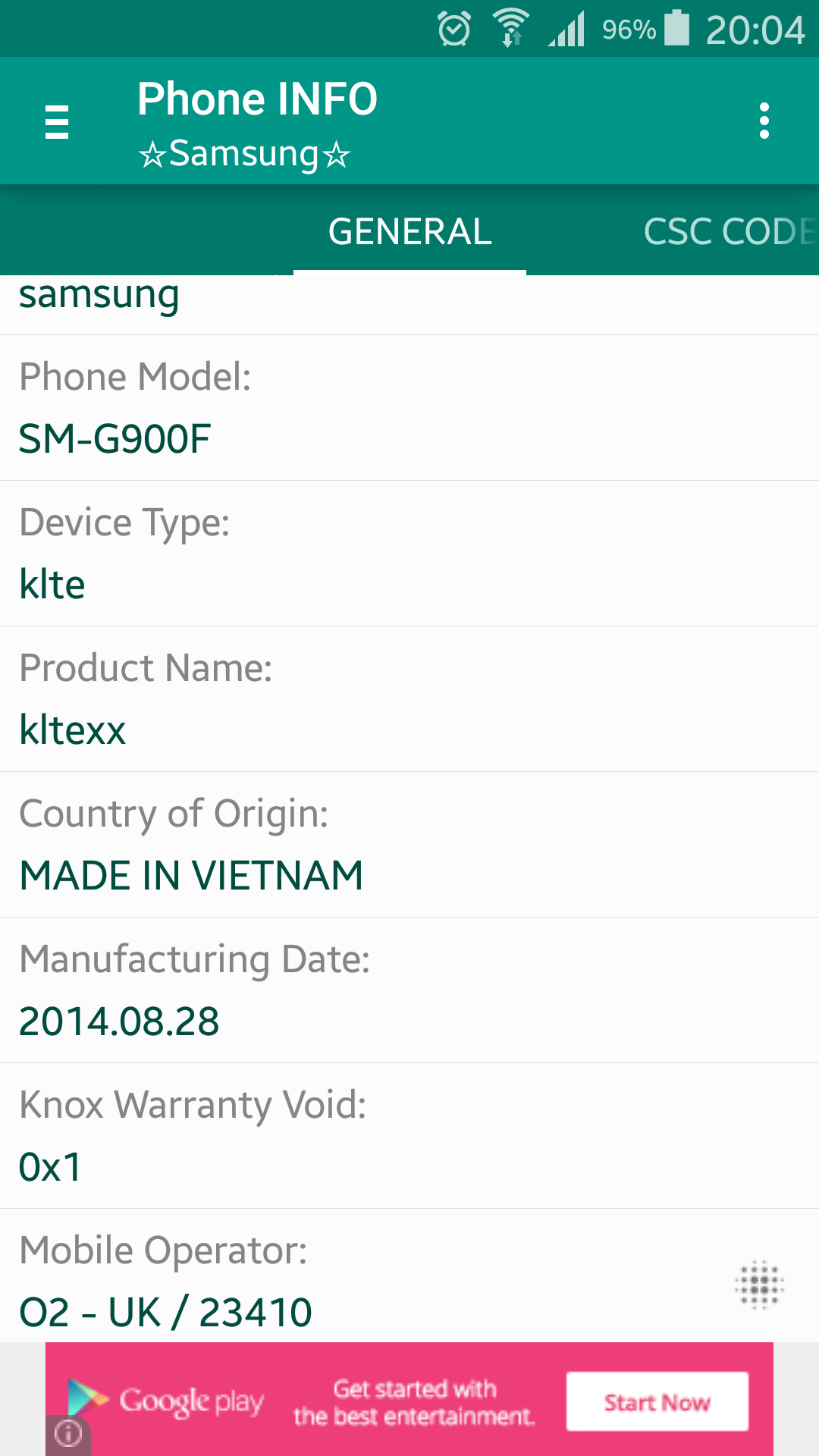Switch to the CSC CODE tab
This screenshot has width=819, height=1456.
click(730, 231)
